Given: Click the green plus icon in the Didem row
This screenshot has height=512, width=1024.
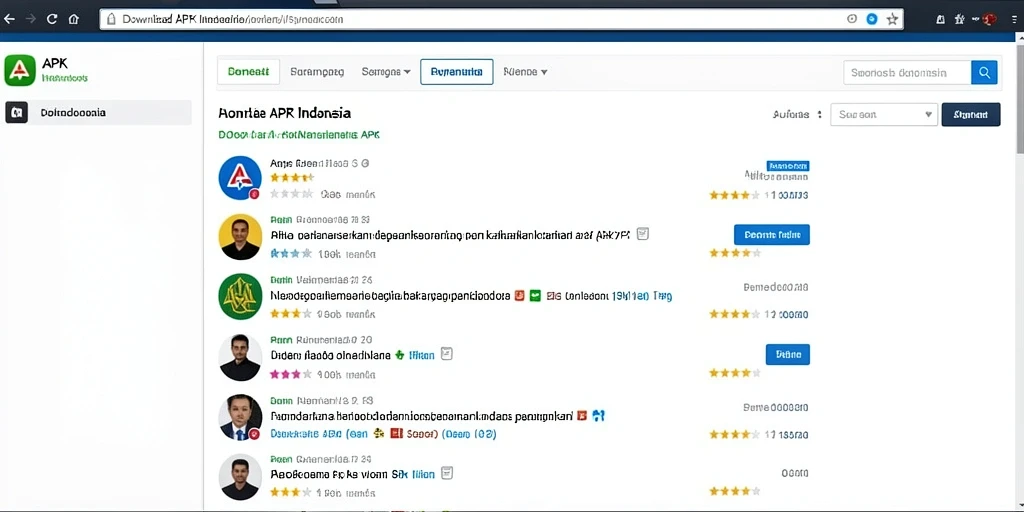Looking at the screenshot, I should (x=400, y=355).
